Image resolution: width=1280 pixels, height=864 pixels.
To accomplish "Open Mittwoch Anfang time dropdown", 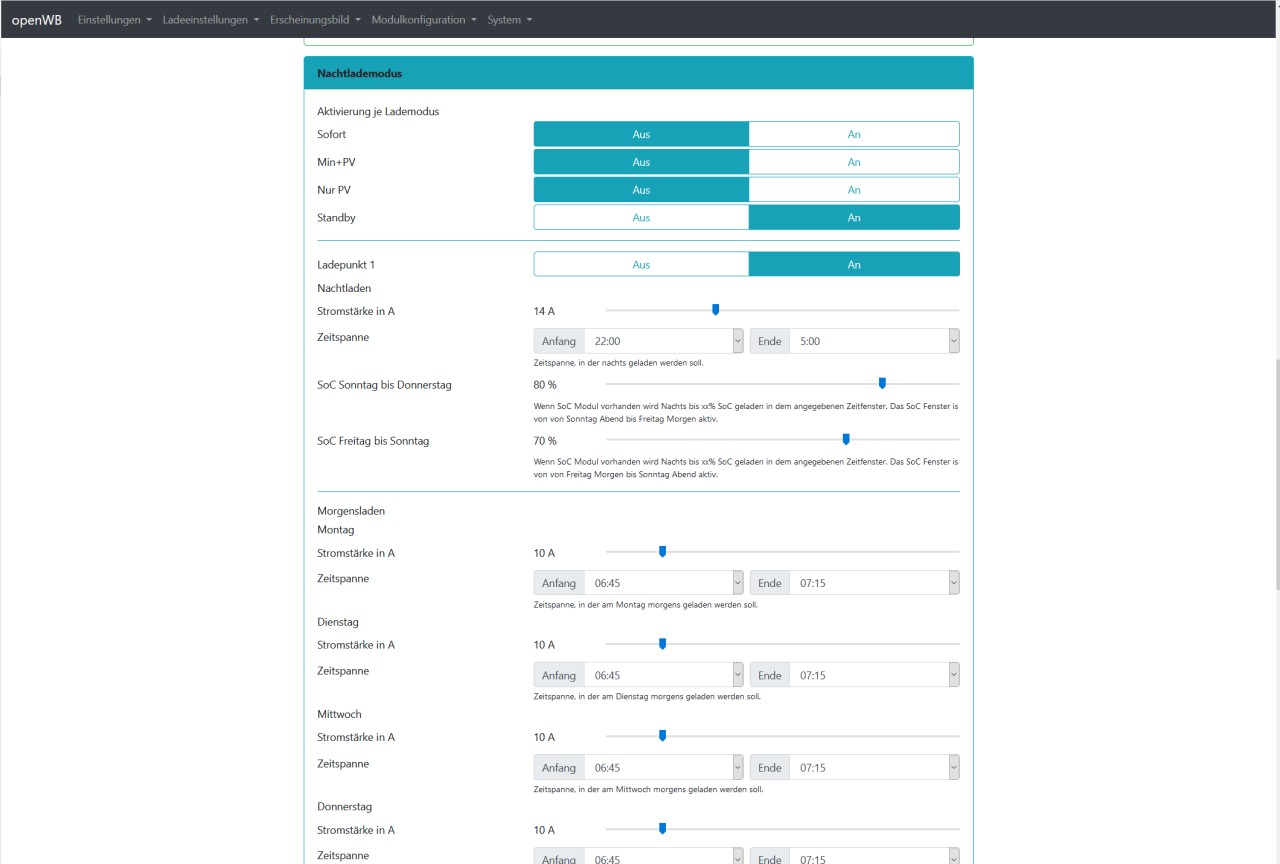I will tap(663, 768).
